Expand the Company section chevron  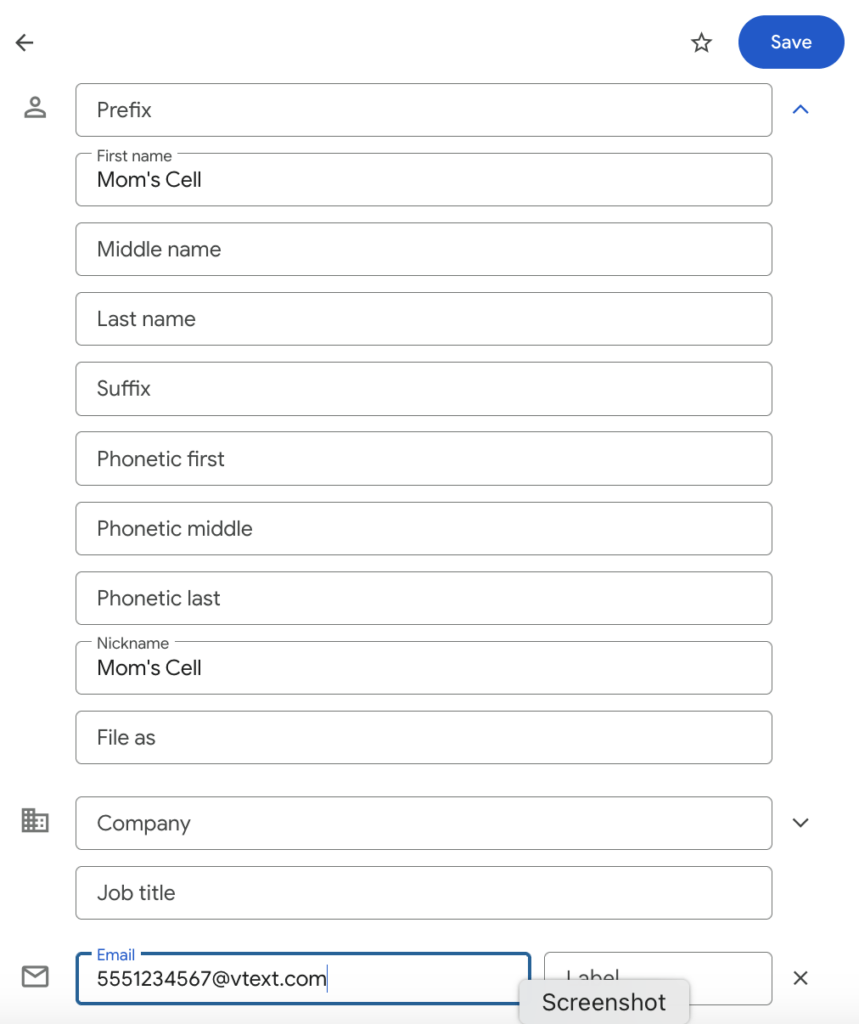(x=800, y=822)
